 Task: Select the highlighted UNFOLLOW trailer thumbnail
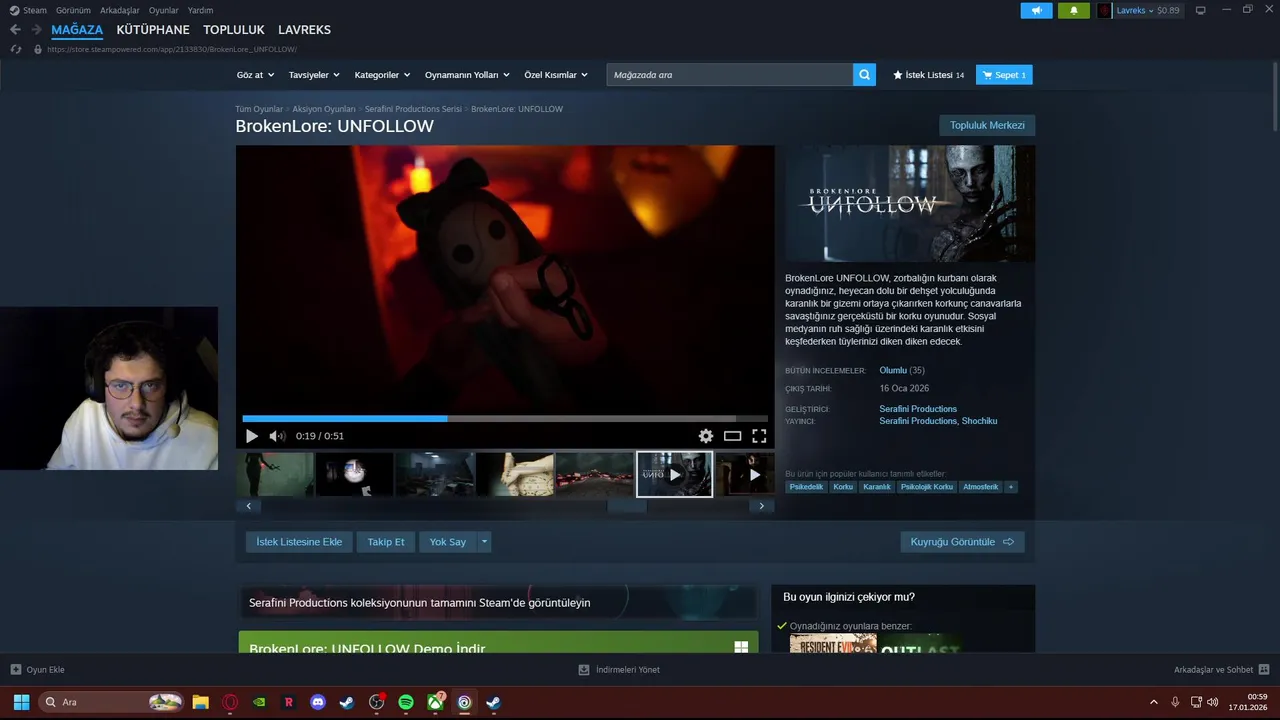pos(675,474)
